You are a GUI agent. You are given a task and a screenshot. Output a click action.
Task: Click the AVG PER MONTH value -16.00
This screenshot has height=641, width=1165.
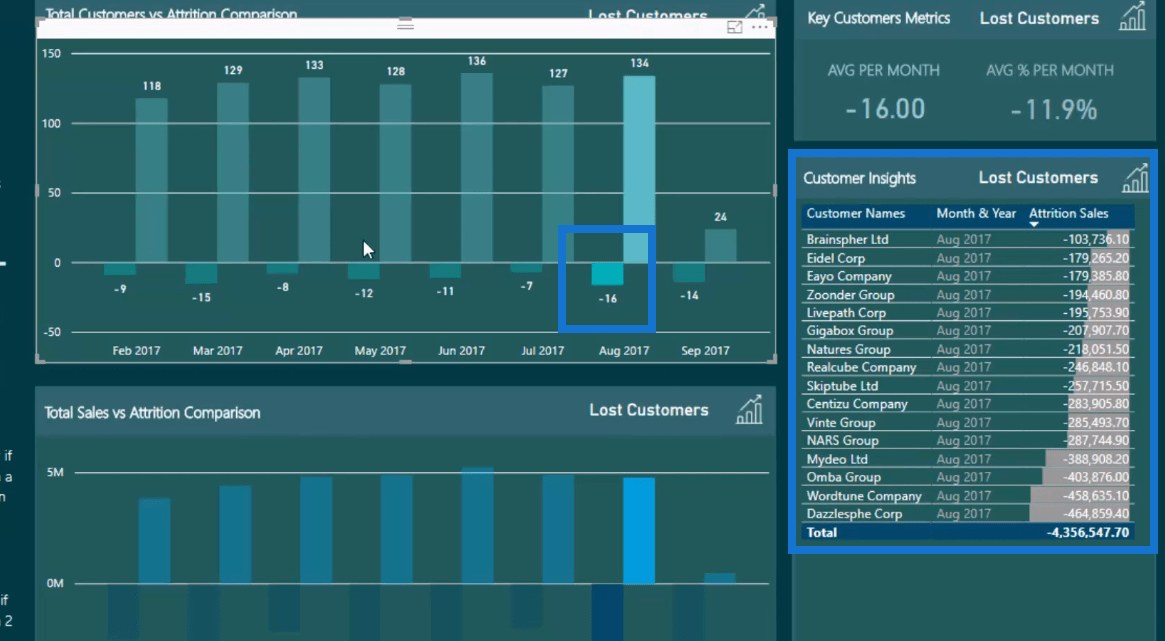coord(885,110)
